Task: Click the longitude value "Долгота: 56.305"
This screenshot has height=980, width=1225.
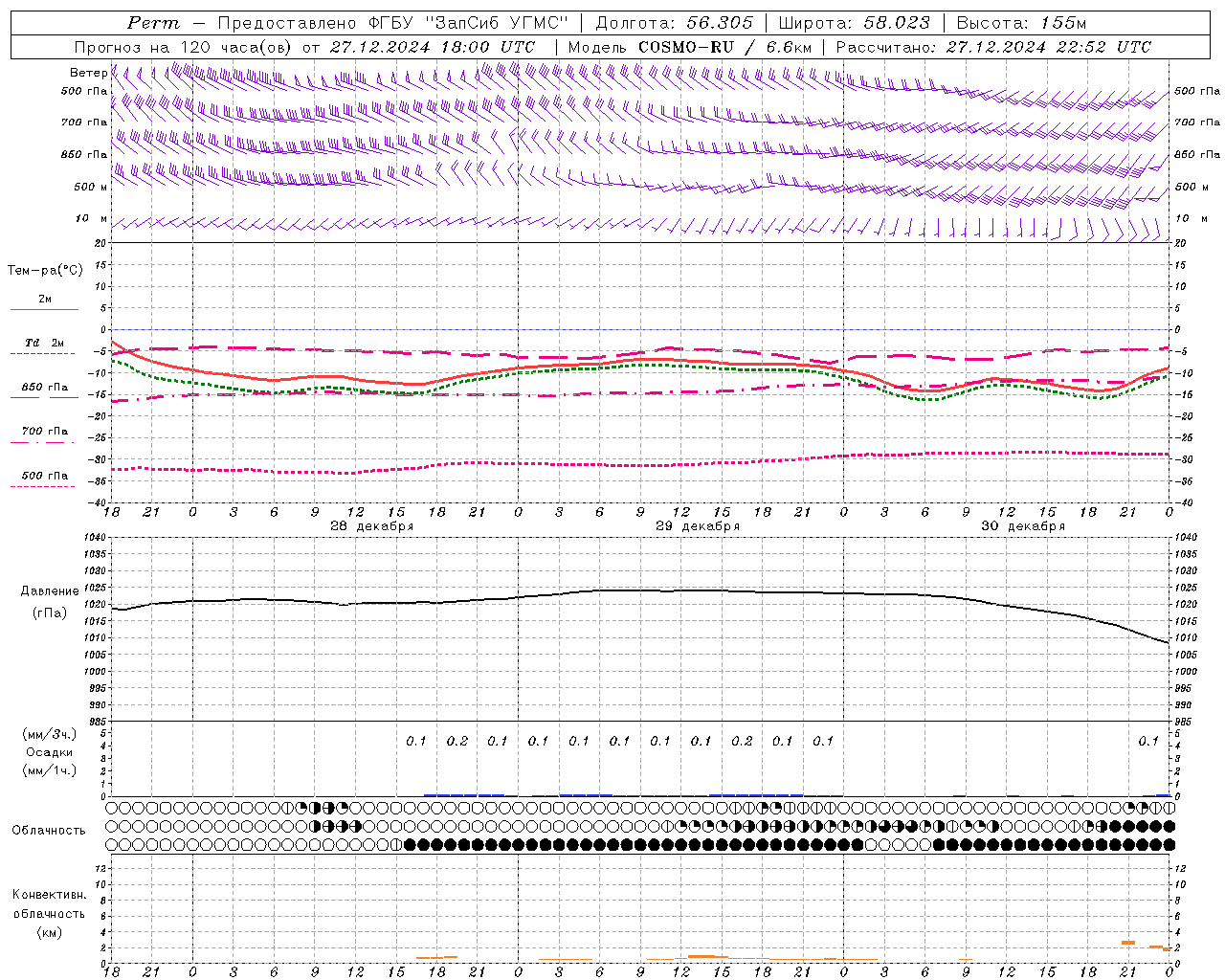Action: (x=675, y=23)
